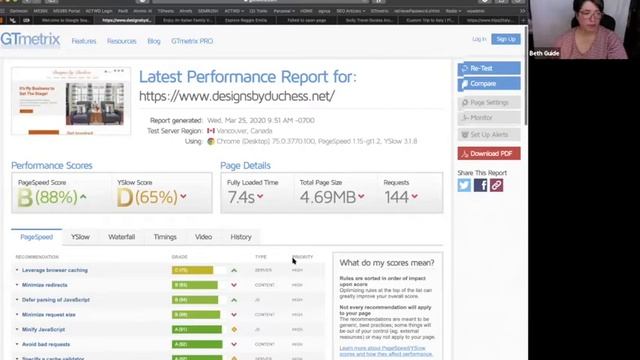Click the 7.4s fully loaded time
Screen dimensions: 640x360
pyautogui.click(x=241, y=198)
